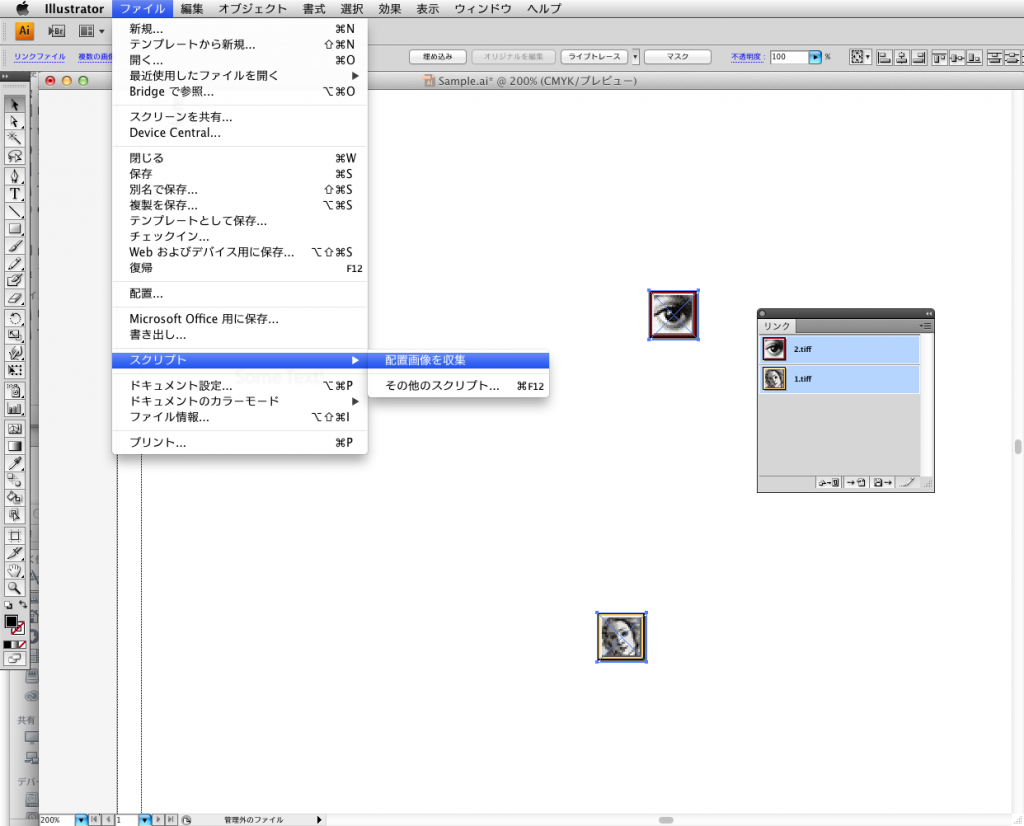Screen dimensions: 1024x826
Task: Collapse the Links panel with the double arrows
Action: [928, 312]
